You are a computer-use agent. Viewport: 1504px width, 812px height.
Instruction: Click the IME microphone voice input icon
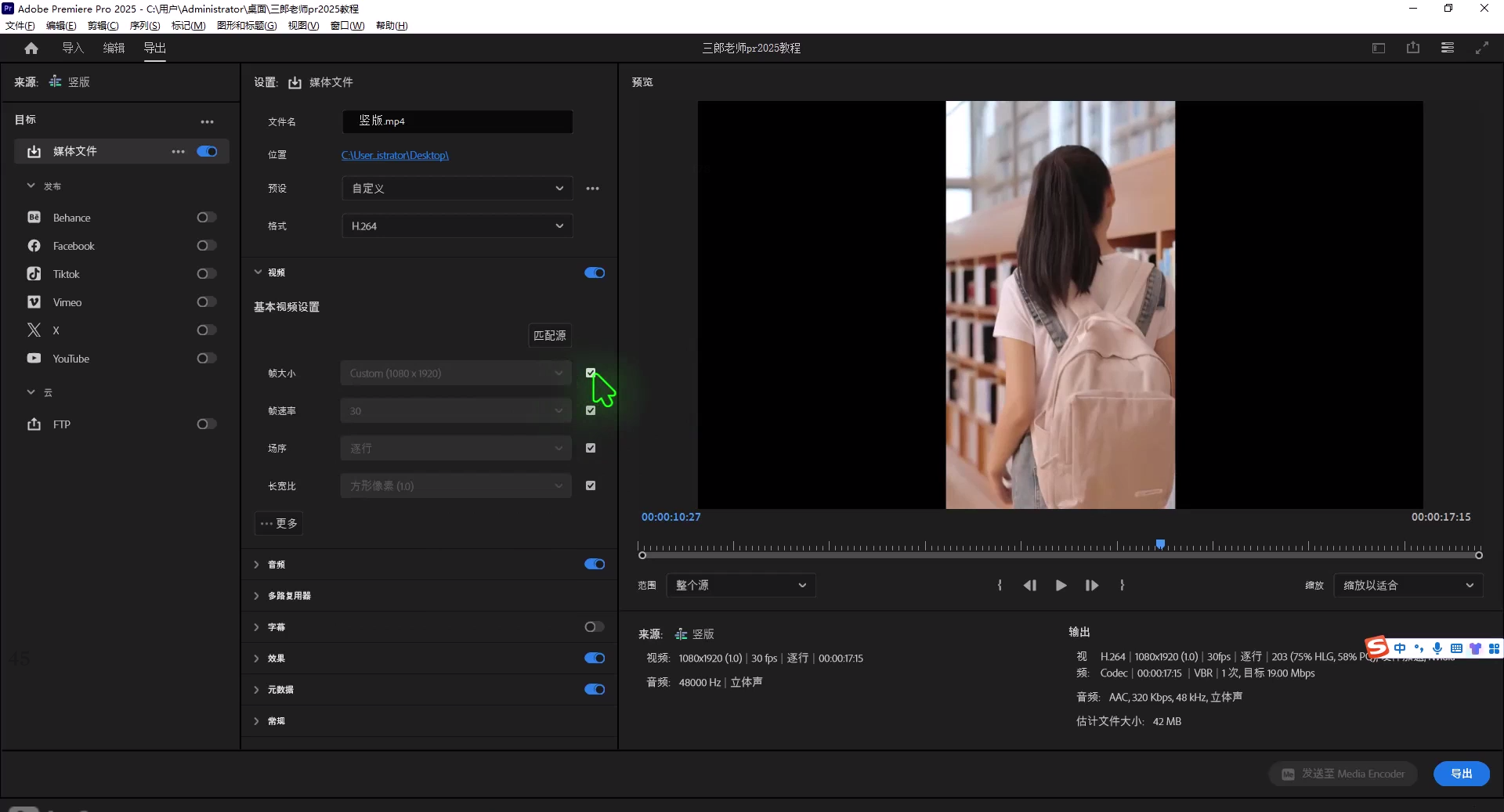(1437, 648)
